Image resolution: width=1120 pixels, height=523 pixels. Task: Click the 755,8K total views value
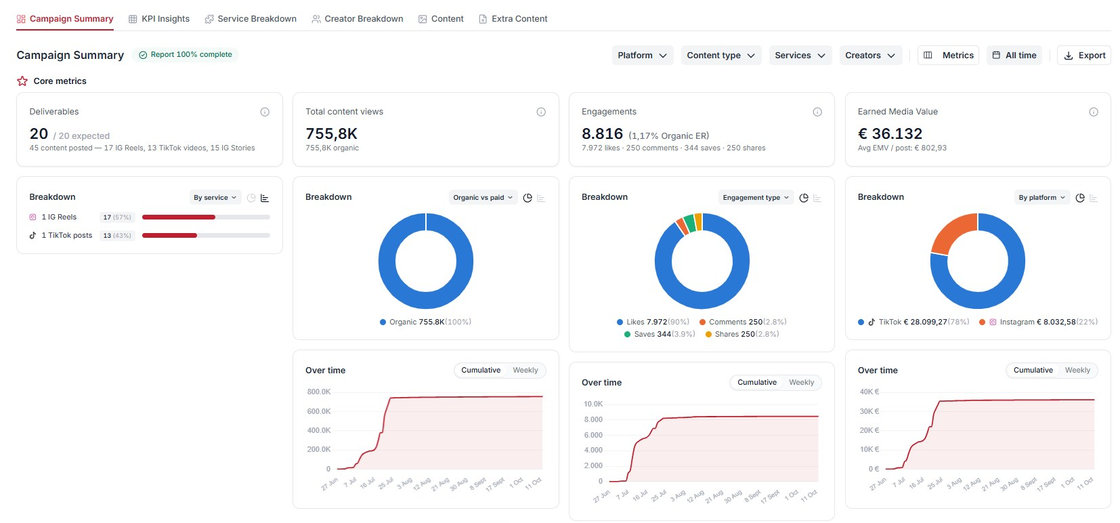[331, 134]
